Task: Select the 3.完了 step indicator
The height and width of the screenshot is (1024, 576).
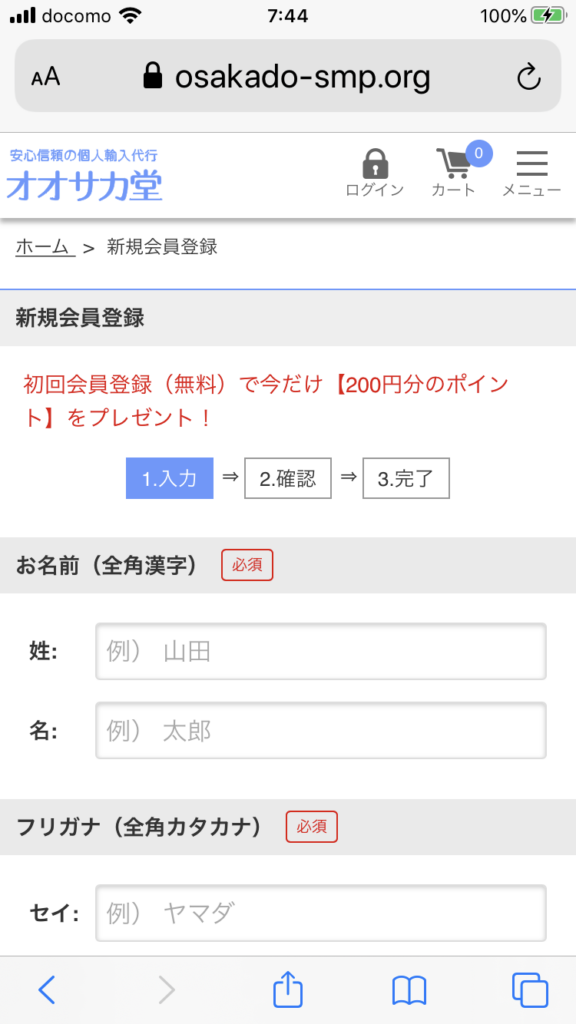Action: point(406,479)
